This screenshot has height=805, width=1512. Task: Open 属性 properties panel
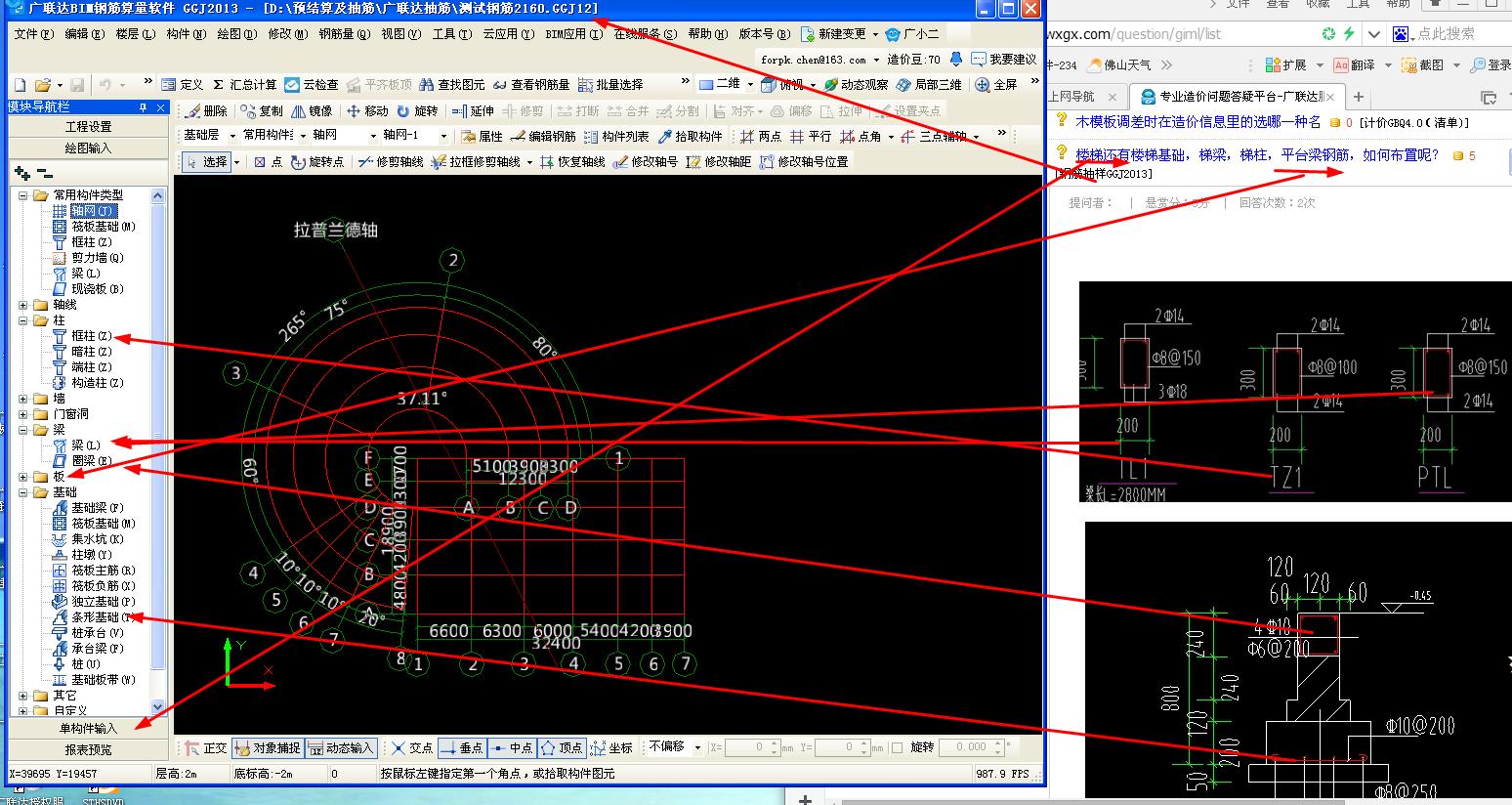[x=482, y=137]
